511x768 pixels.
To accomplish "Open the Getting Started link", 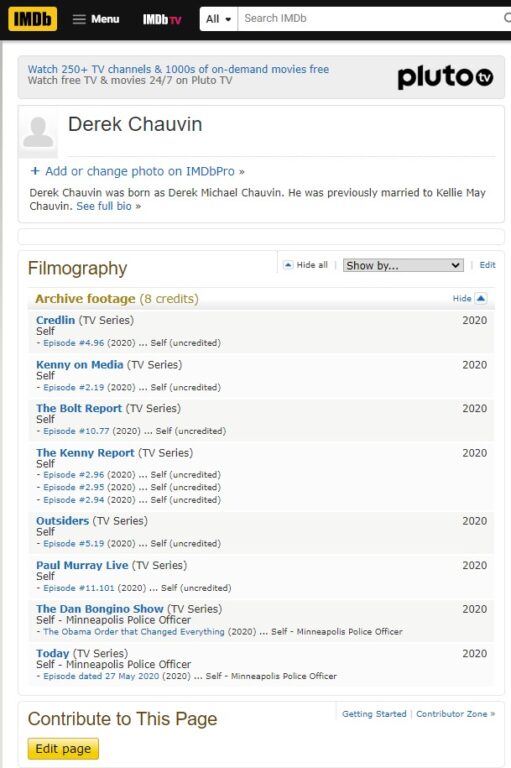I will click(x=374, y=714).
